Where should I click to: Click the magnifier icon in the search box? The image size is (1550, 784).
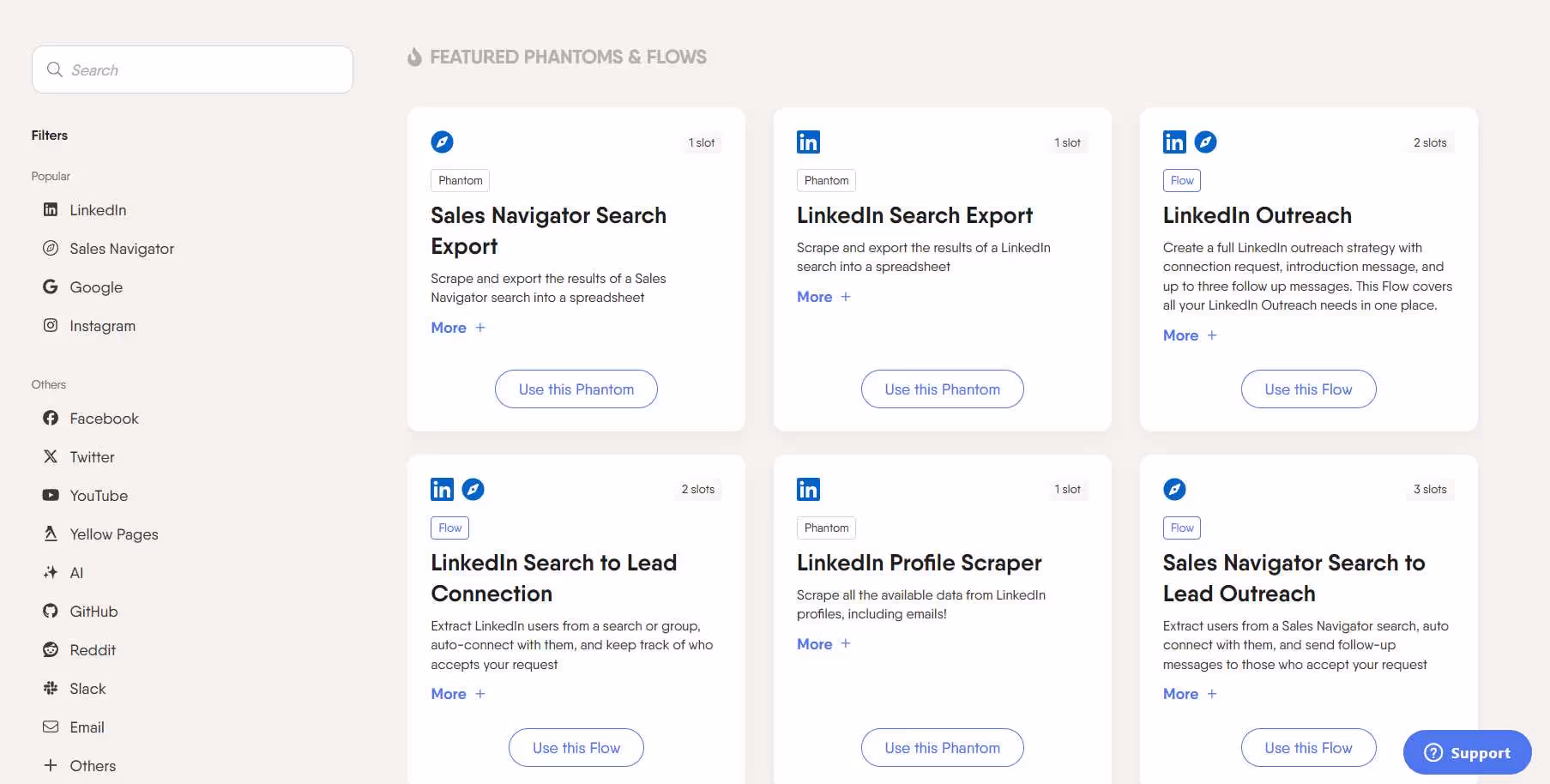(55, 69)
